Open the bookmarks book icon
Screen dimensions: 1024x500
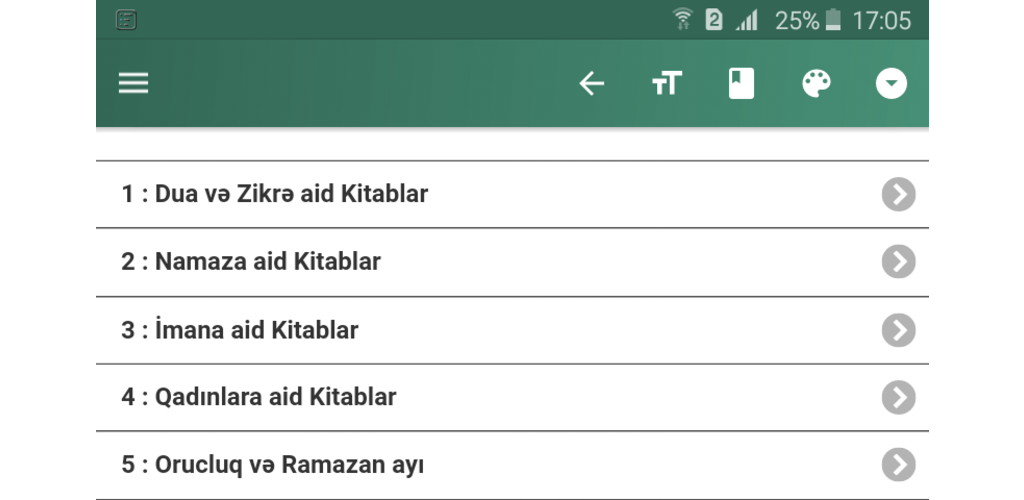tap(741, 84)
